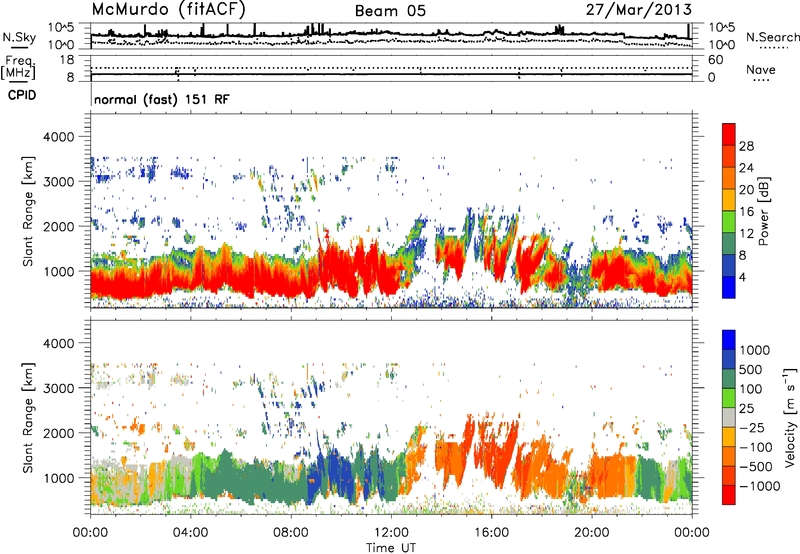Click the time axis label '20:00'
800x554 pixels.
point(592,533)
